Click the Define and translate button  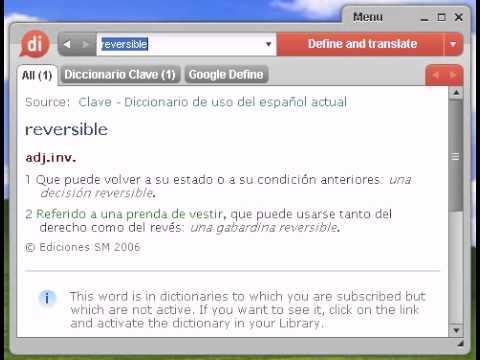tap(361, 44)
